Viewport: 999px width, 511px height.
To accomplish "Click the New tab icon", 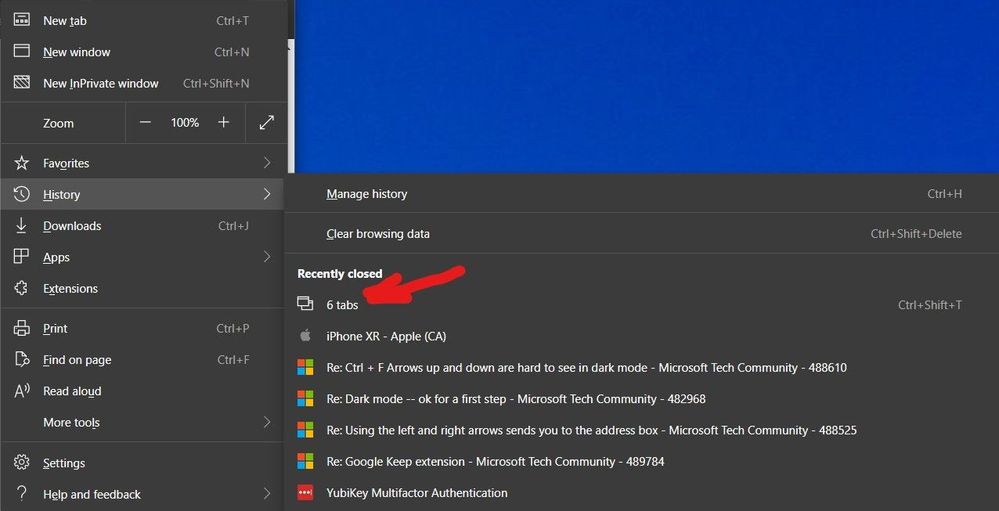I will coord(22,20).
